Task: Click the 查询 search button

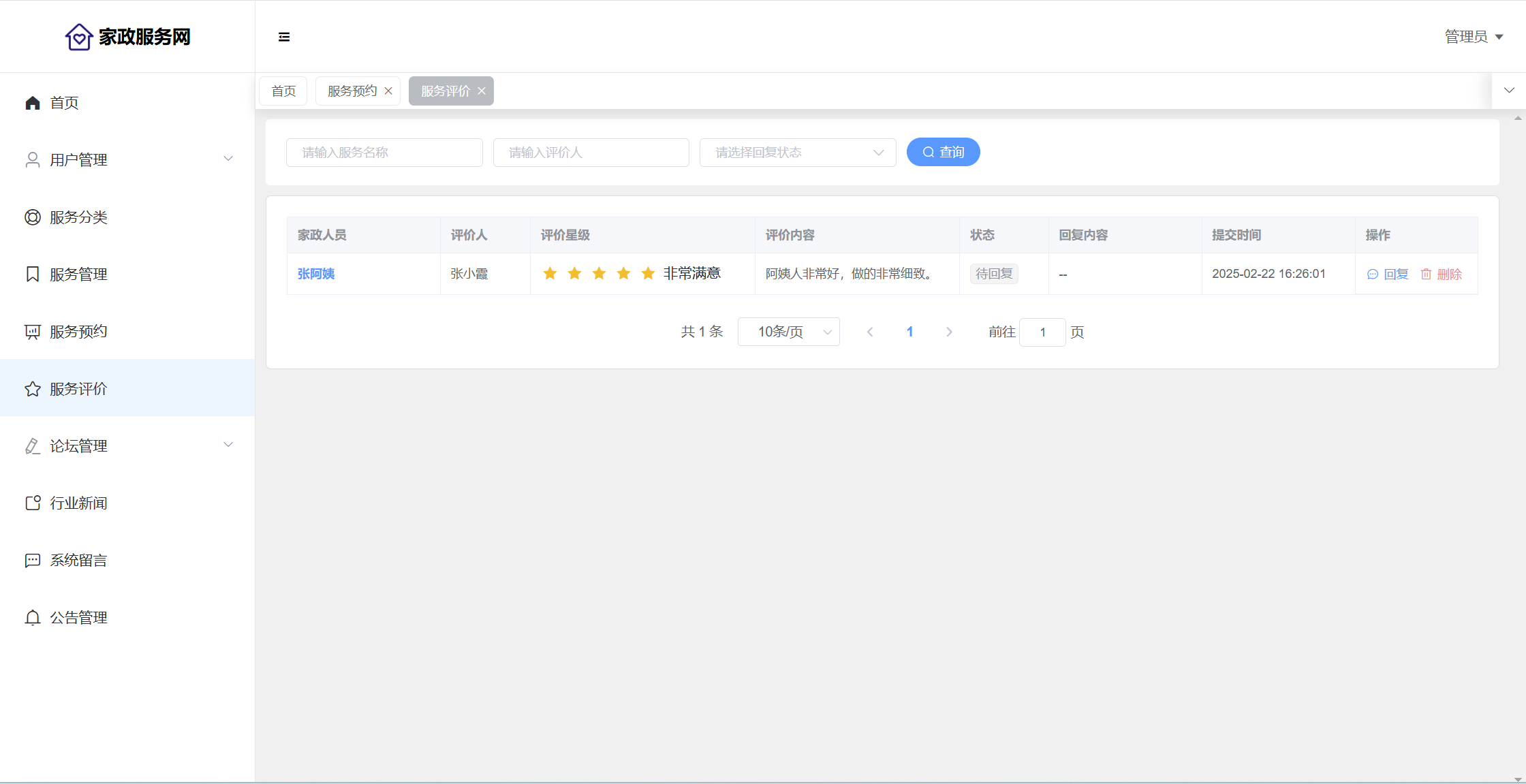Action: click(943, 152)
